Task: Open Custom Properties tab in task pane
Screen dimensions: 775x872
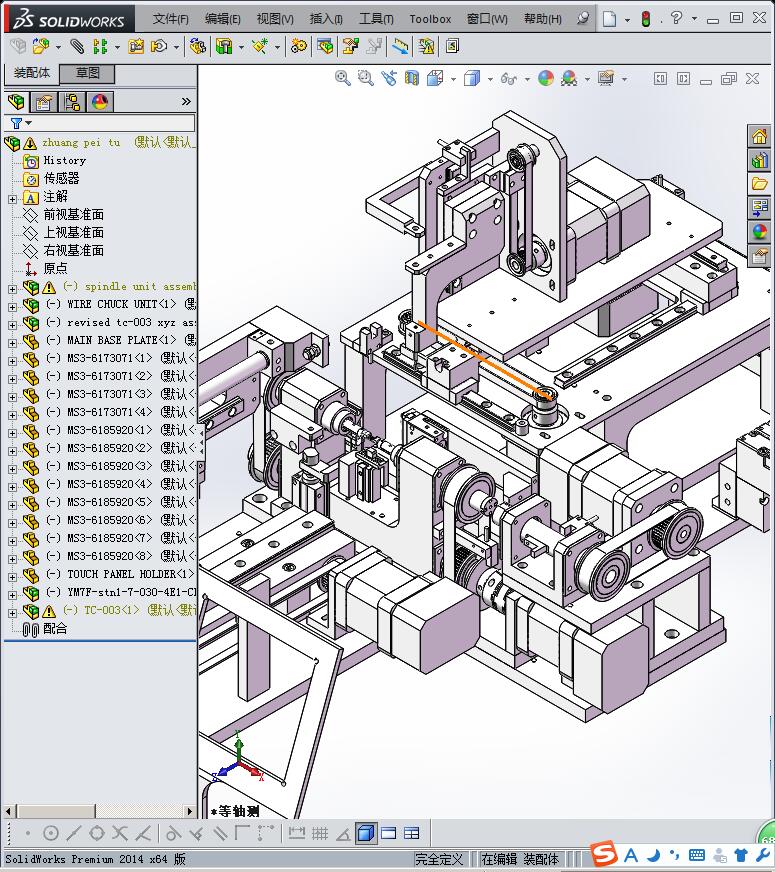Action: coord(759,256)
